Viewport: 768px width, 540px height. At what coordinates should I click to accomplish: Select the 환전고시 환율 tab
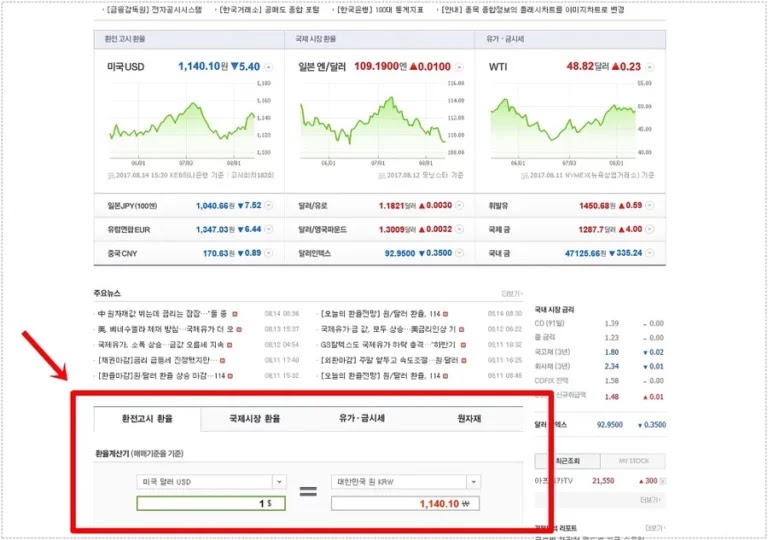tap(147, 419)
